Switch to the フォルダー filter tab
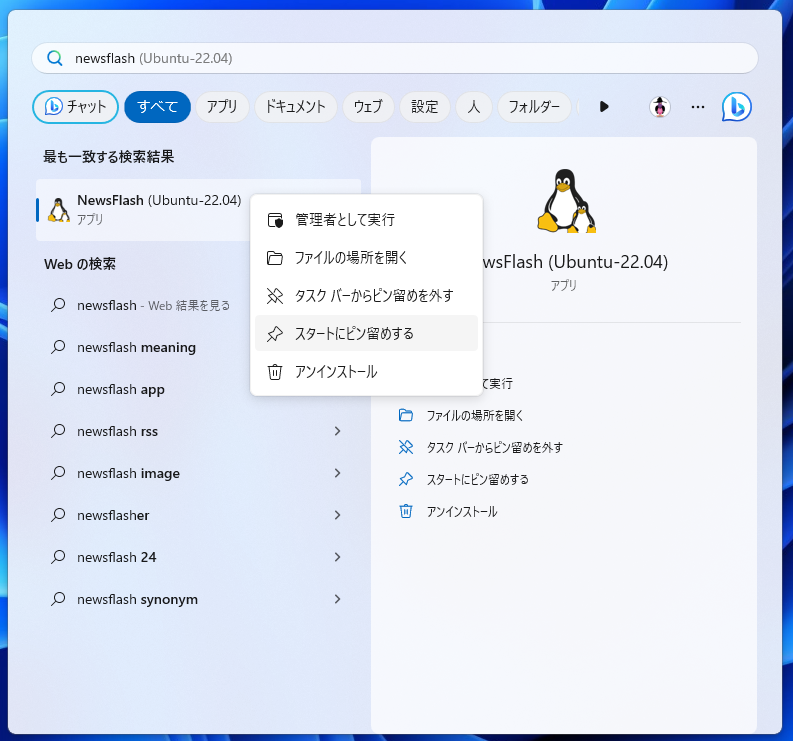 (x=534, y=107)
